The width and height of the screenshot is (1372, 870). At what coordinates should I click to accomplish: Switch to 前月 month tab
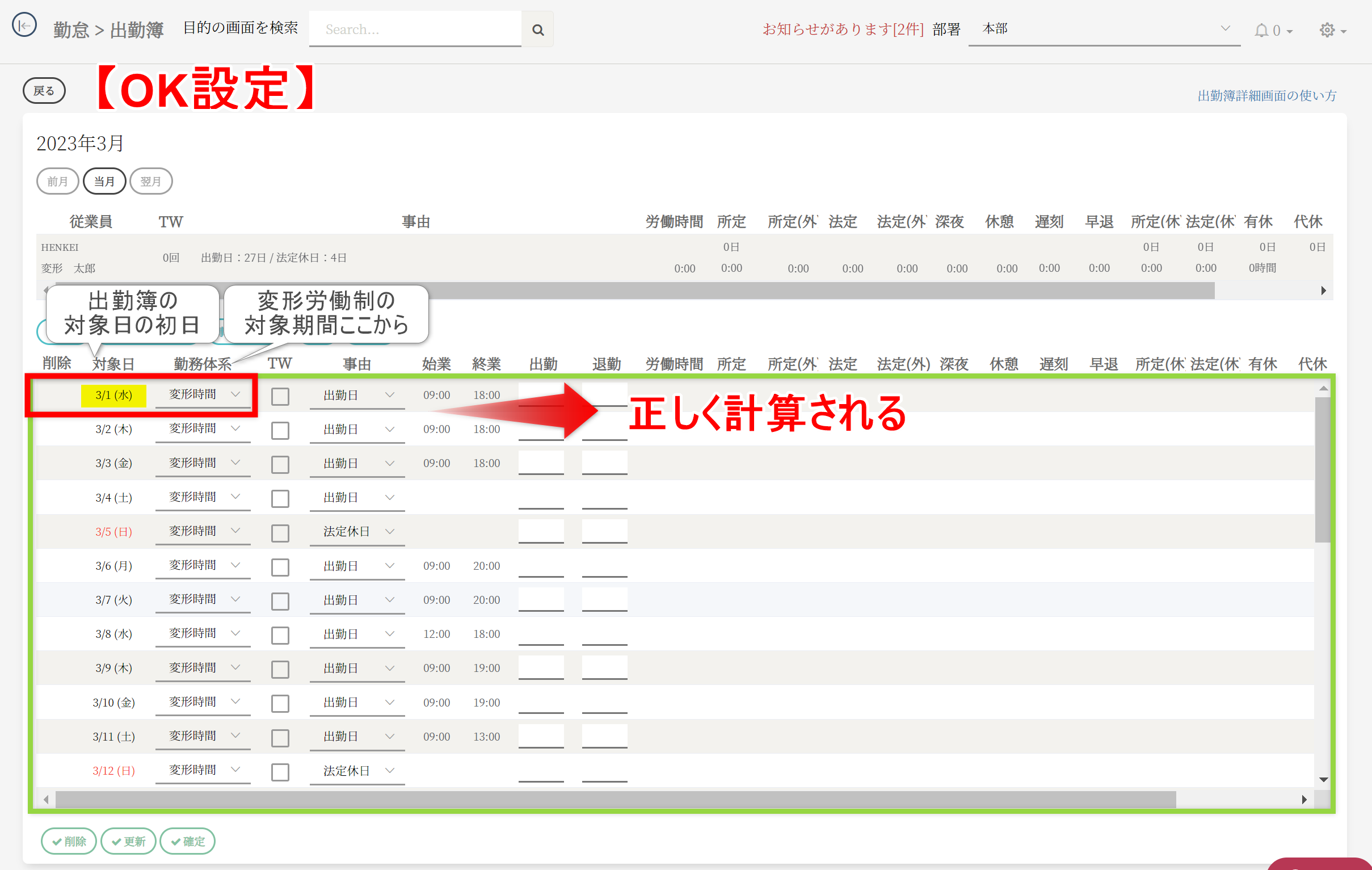tap(57, 181)
